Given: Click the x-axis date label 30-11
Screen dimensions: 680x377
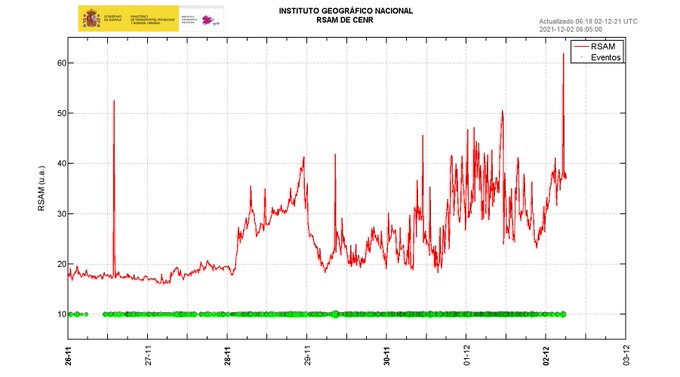Looking at the screenshot, I should (386, 355).
